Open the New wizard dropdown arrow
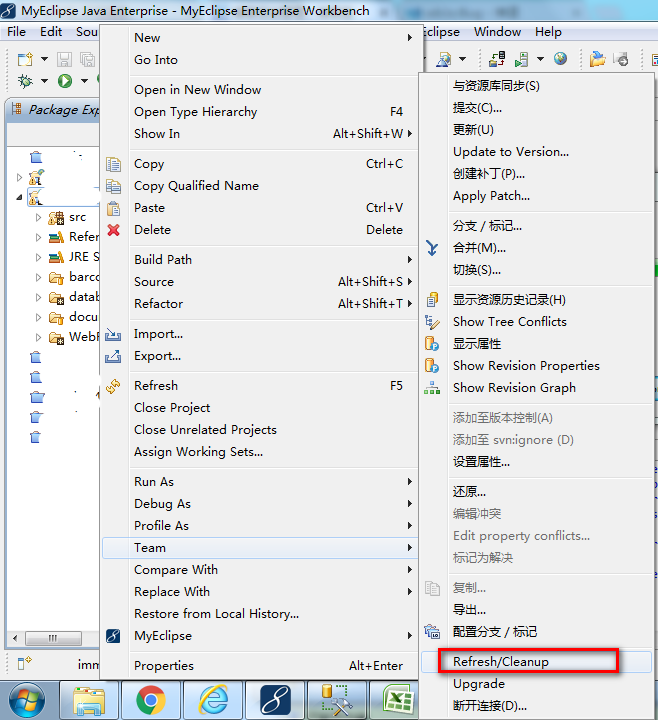Screen dimensions: 658x720 pos(44,59)
